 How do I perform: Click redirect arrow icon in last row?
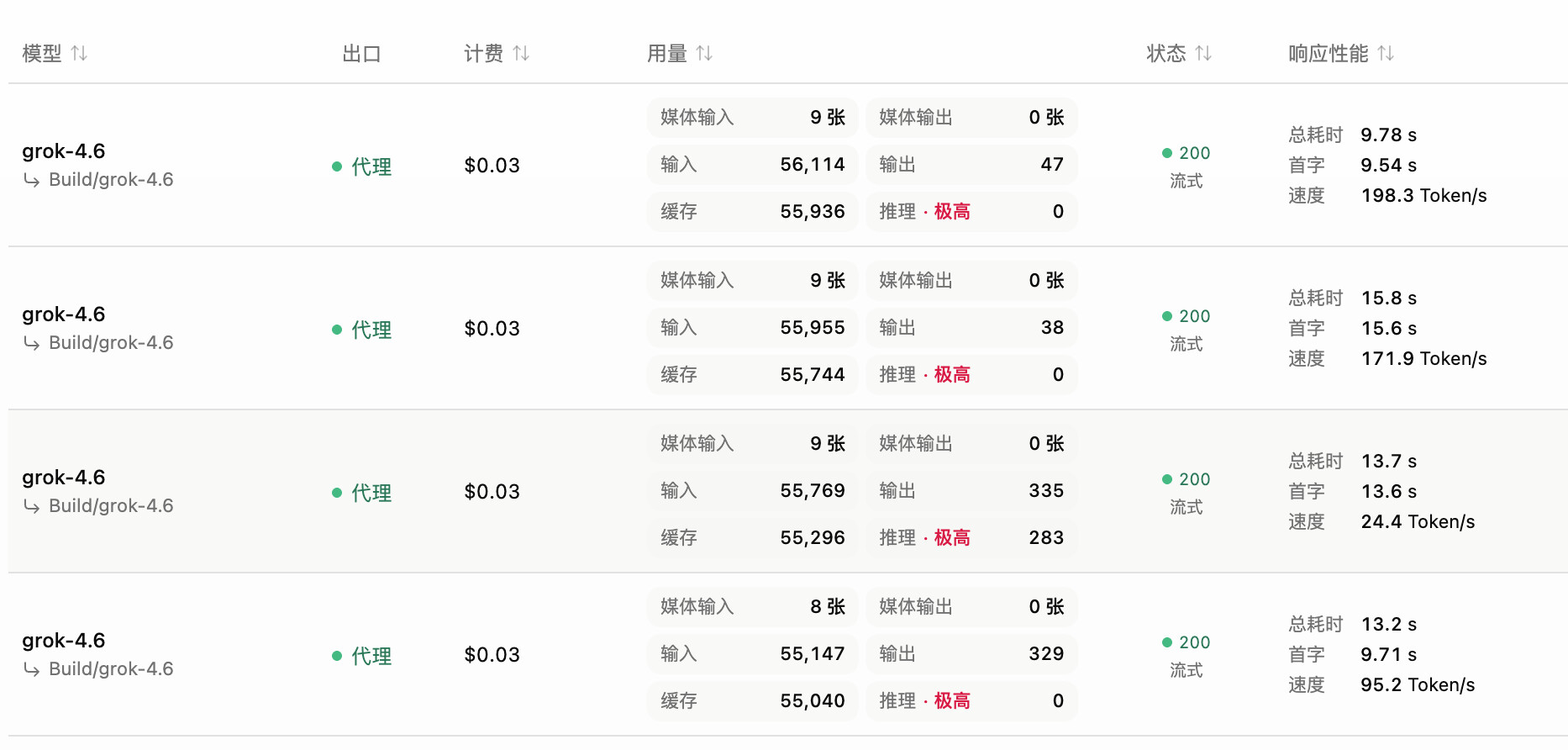tap(32, 669)
